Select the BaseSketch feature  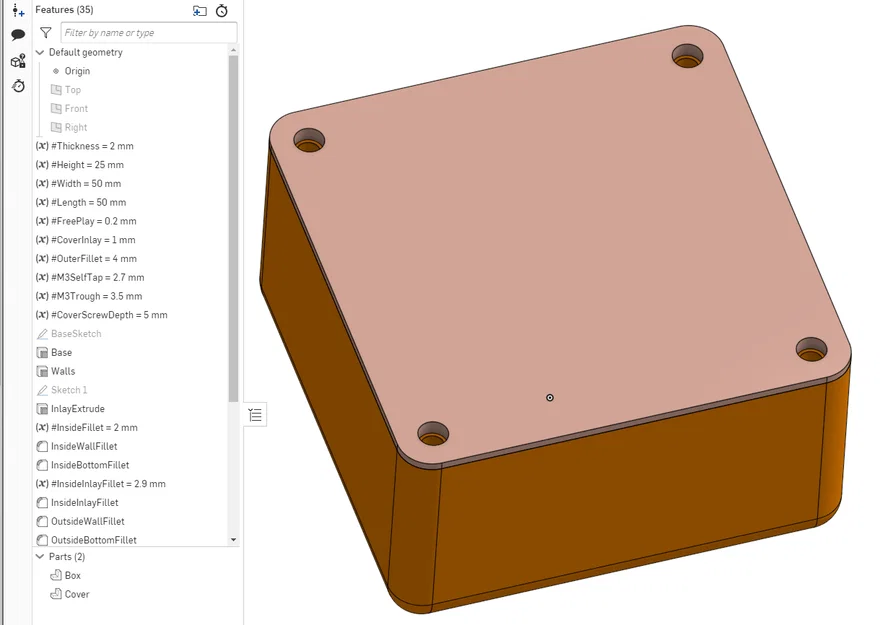69,334
